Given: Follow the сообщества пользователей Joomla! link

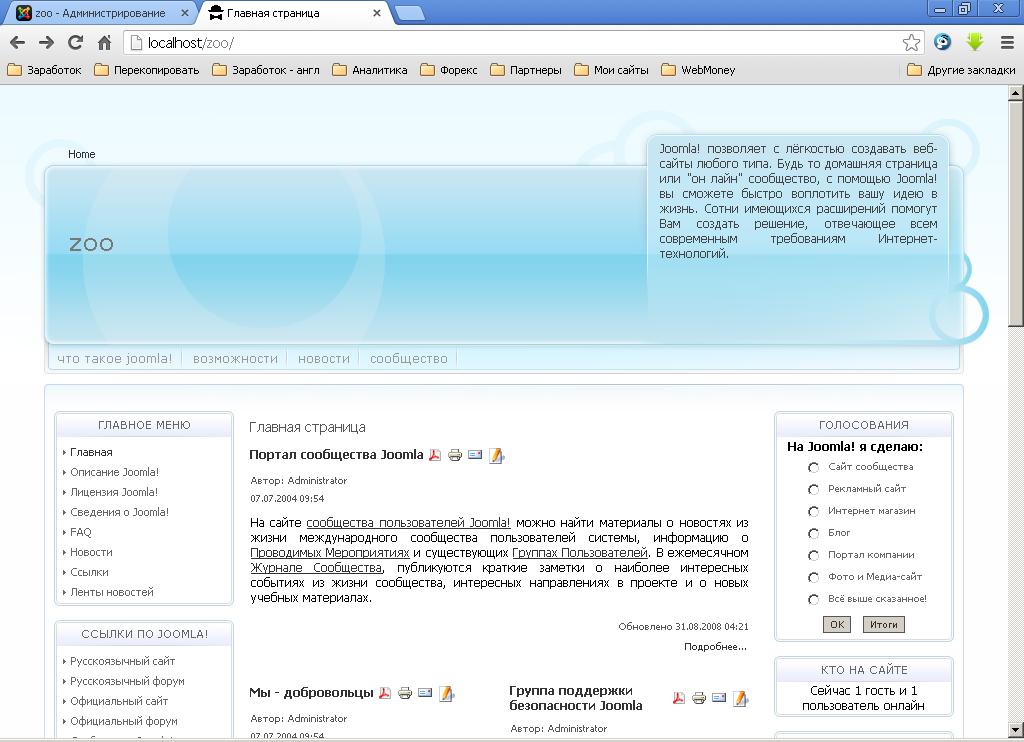Looking at the screenshot, I should [x=408, y=523].
